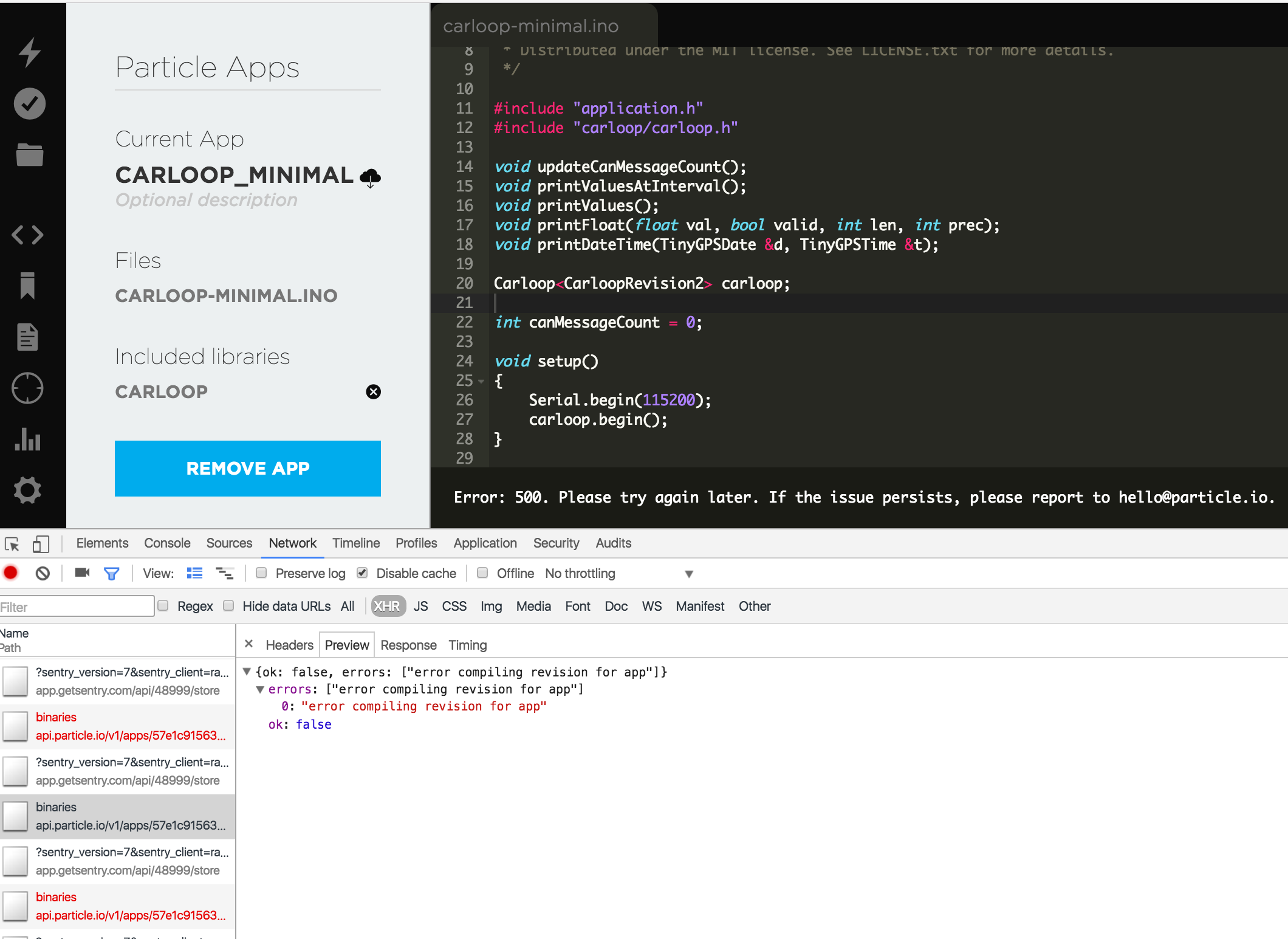Select the highlighted binaries request row

coord(118,816)
